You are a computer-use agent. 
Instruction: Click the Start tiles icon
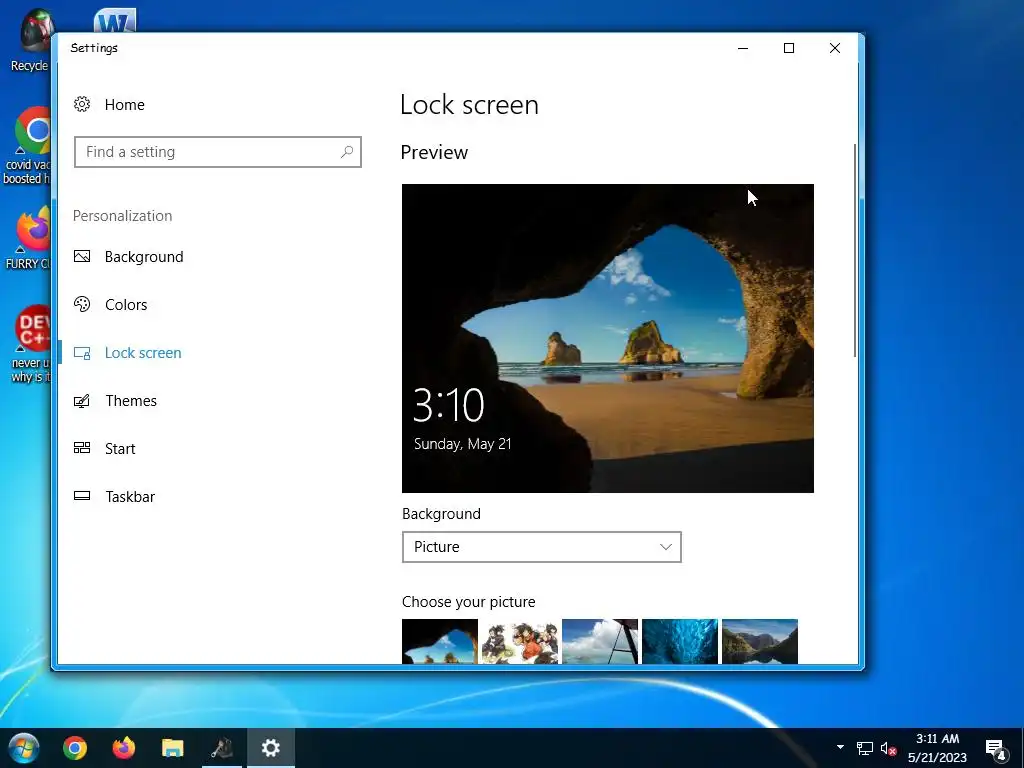coord(82,448)
